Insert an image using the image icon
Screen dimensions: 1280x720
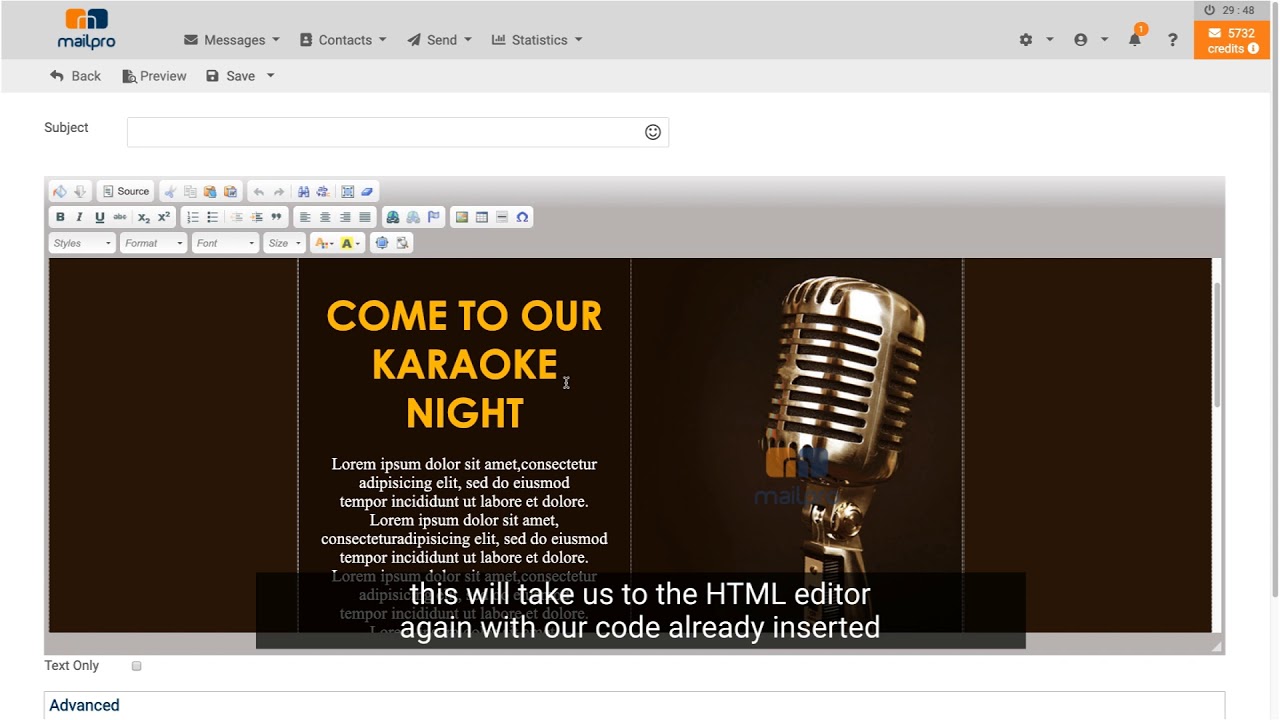pyautogui.click(x=462, y=217)
